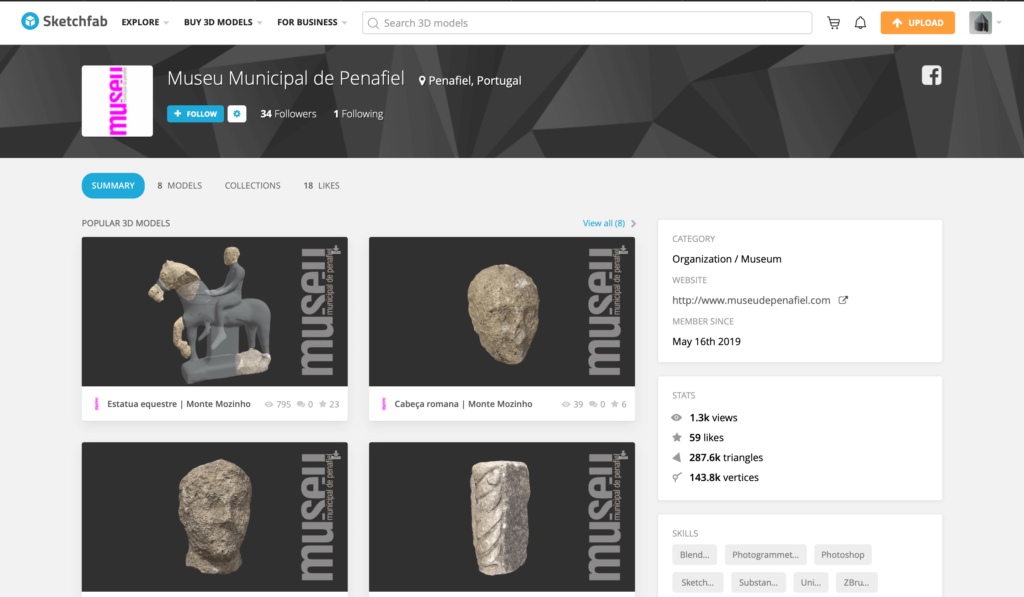
Task: Open the Collections tab
Action: click(253, 186)
